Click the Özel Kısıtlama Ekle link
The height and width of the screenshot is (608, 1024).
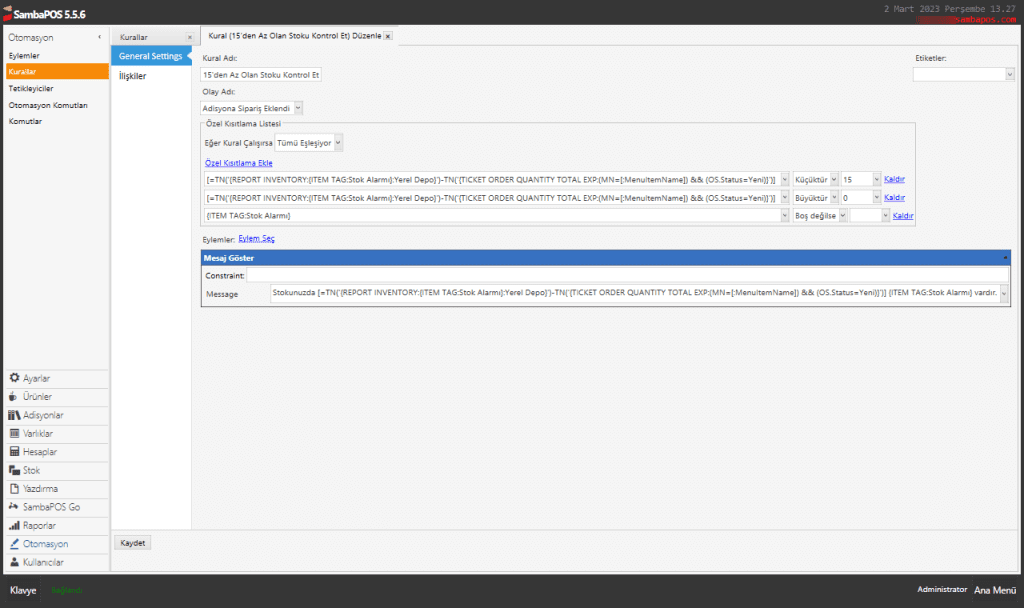tap(238, 163)
